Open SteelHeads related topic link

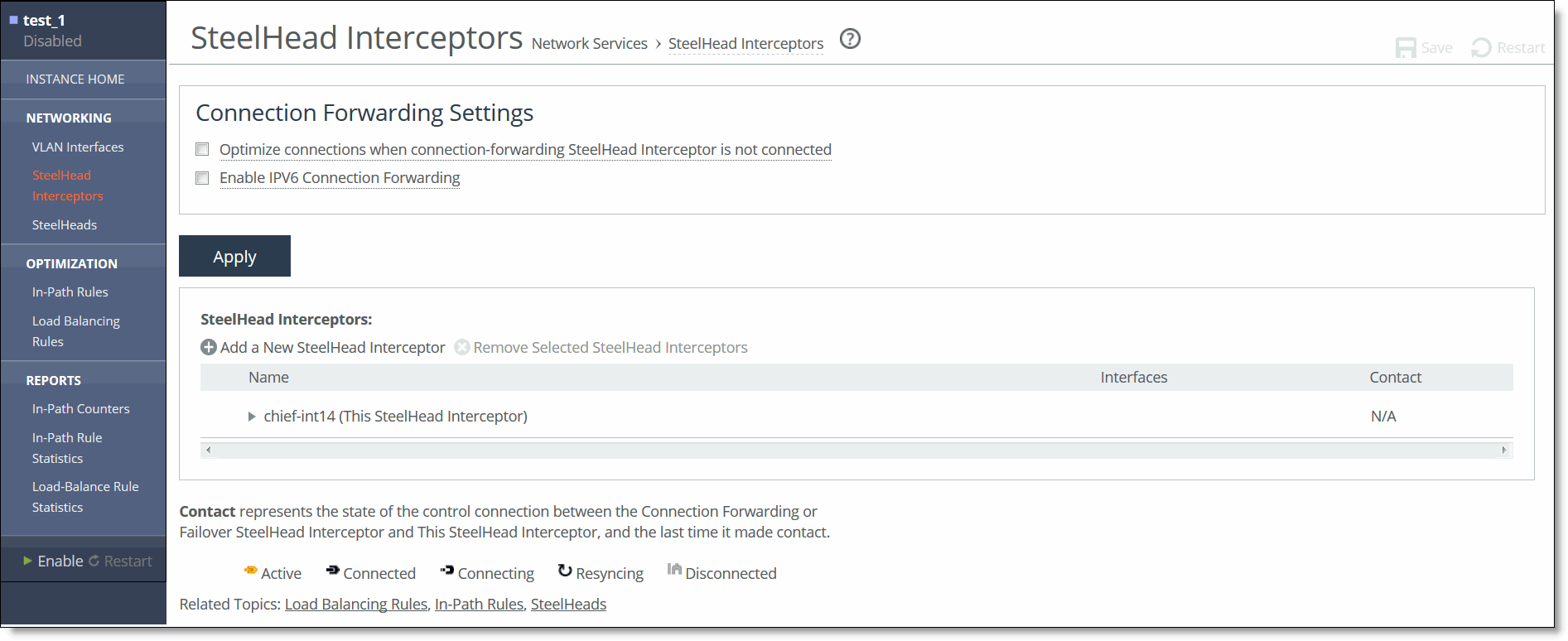pos(568,605)
